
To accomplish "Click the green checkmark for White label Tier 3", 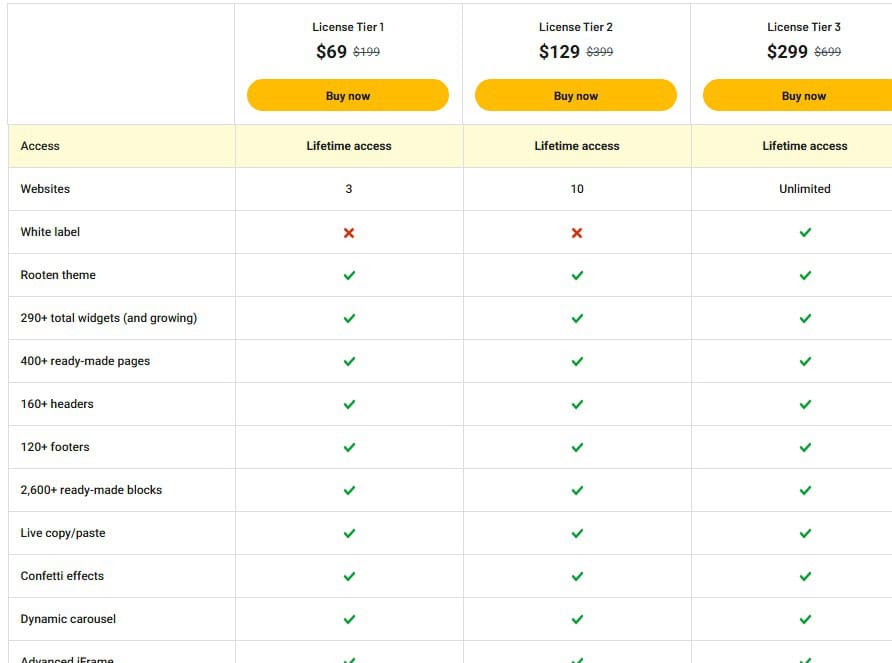I will (x=804, y=232).
